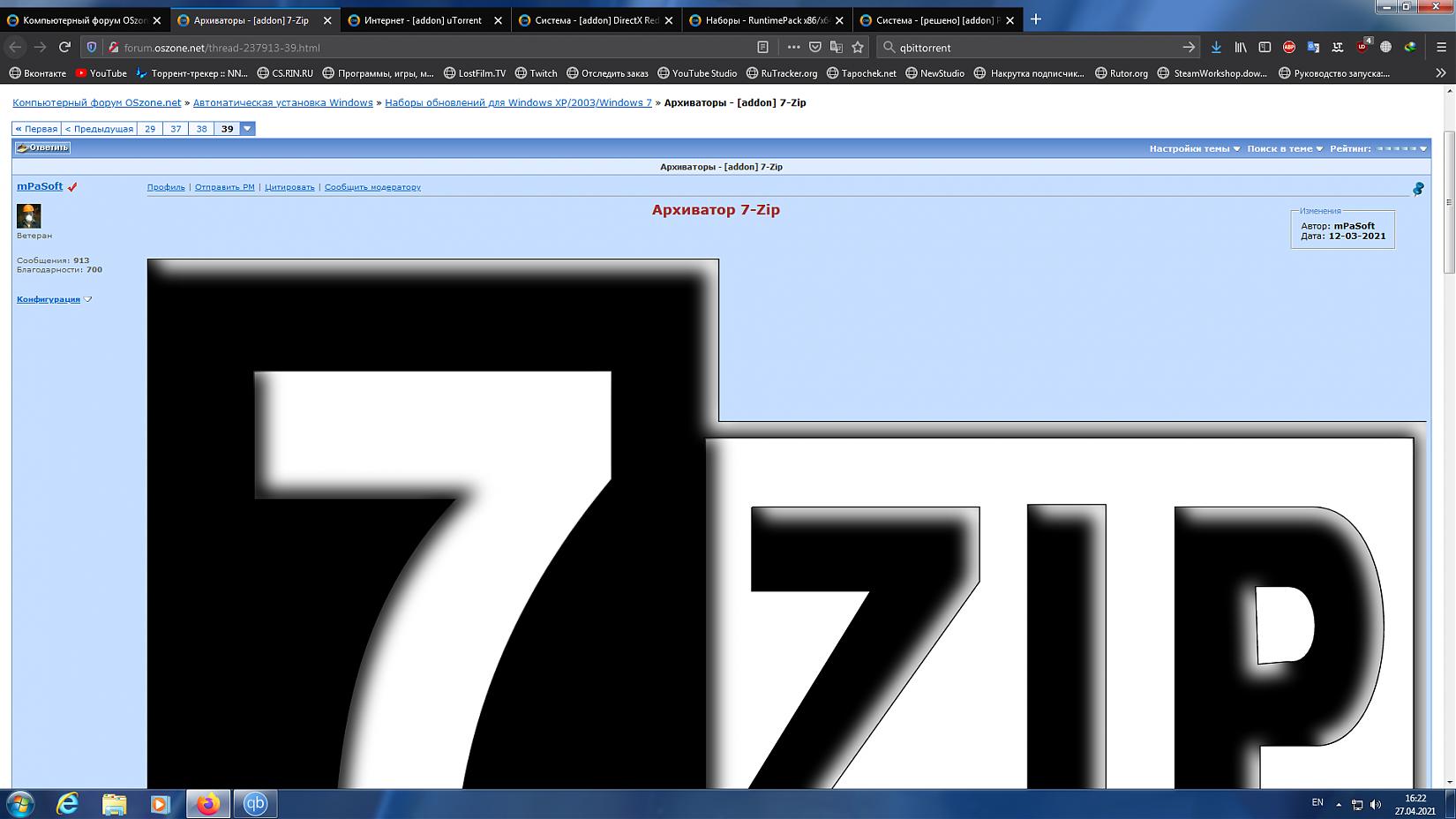Open the Downloads arrow icon
Image resolution: width=1456 pixels, height=819 pixels.
point(1216,47)
